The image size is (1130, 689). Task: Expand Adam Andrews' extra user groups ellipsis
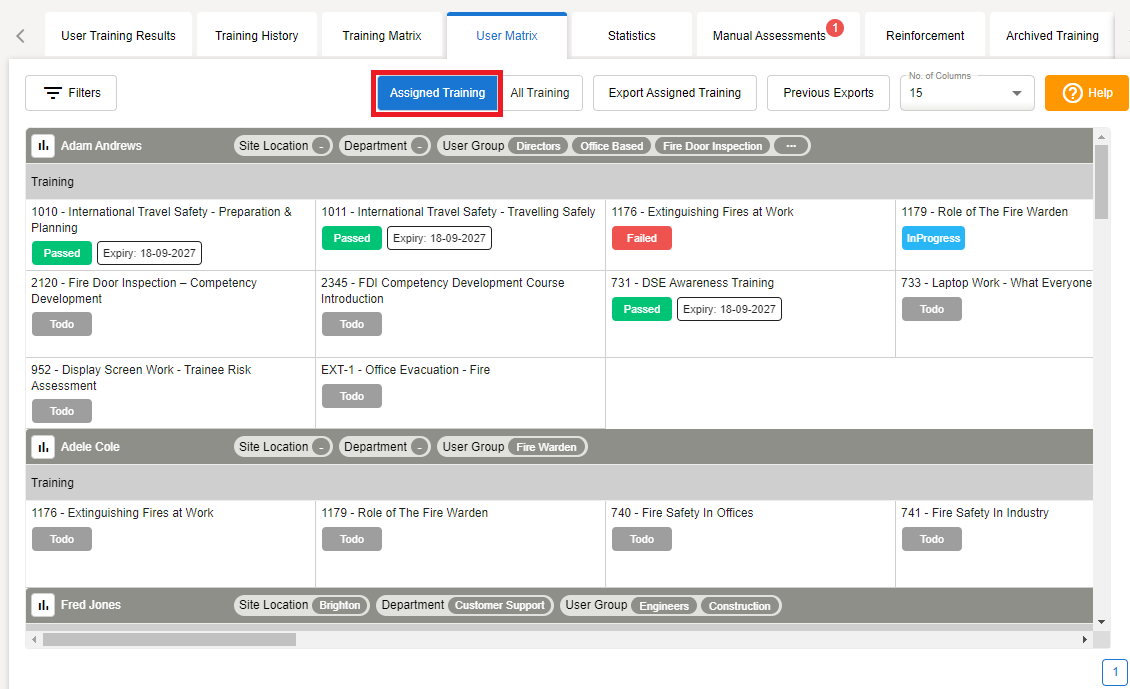(x=791, y=146)
